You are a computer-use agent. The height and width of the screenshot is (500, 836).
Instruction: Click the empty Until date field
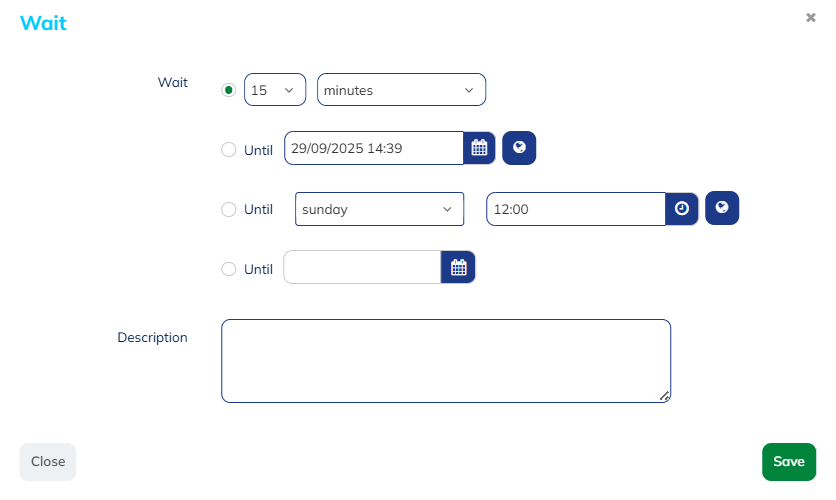point(362,268)
